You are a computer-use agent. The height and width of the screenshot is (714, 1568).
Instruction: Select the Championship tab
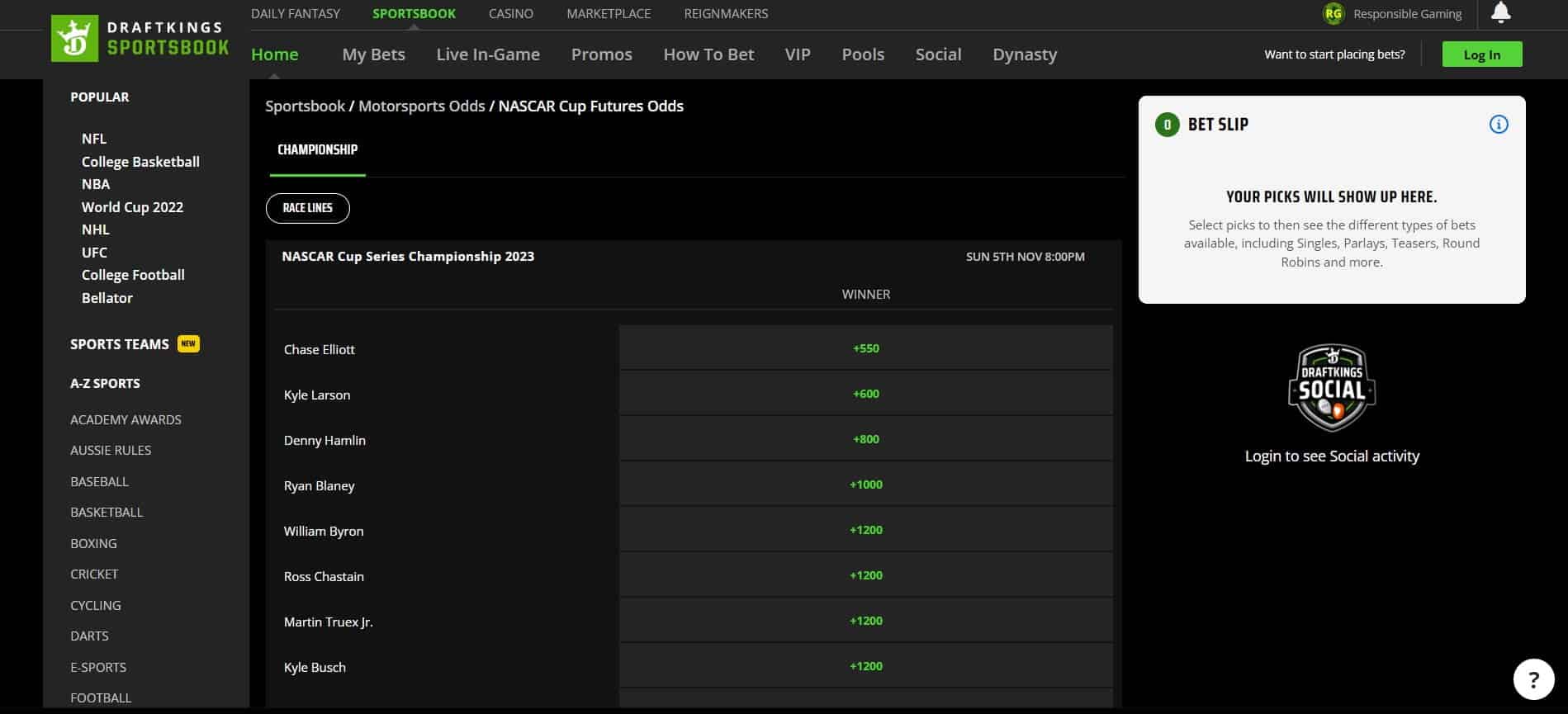pos(318,150)
